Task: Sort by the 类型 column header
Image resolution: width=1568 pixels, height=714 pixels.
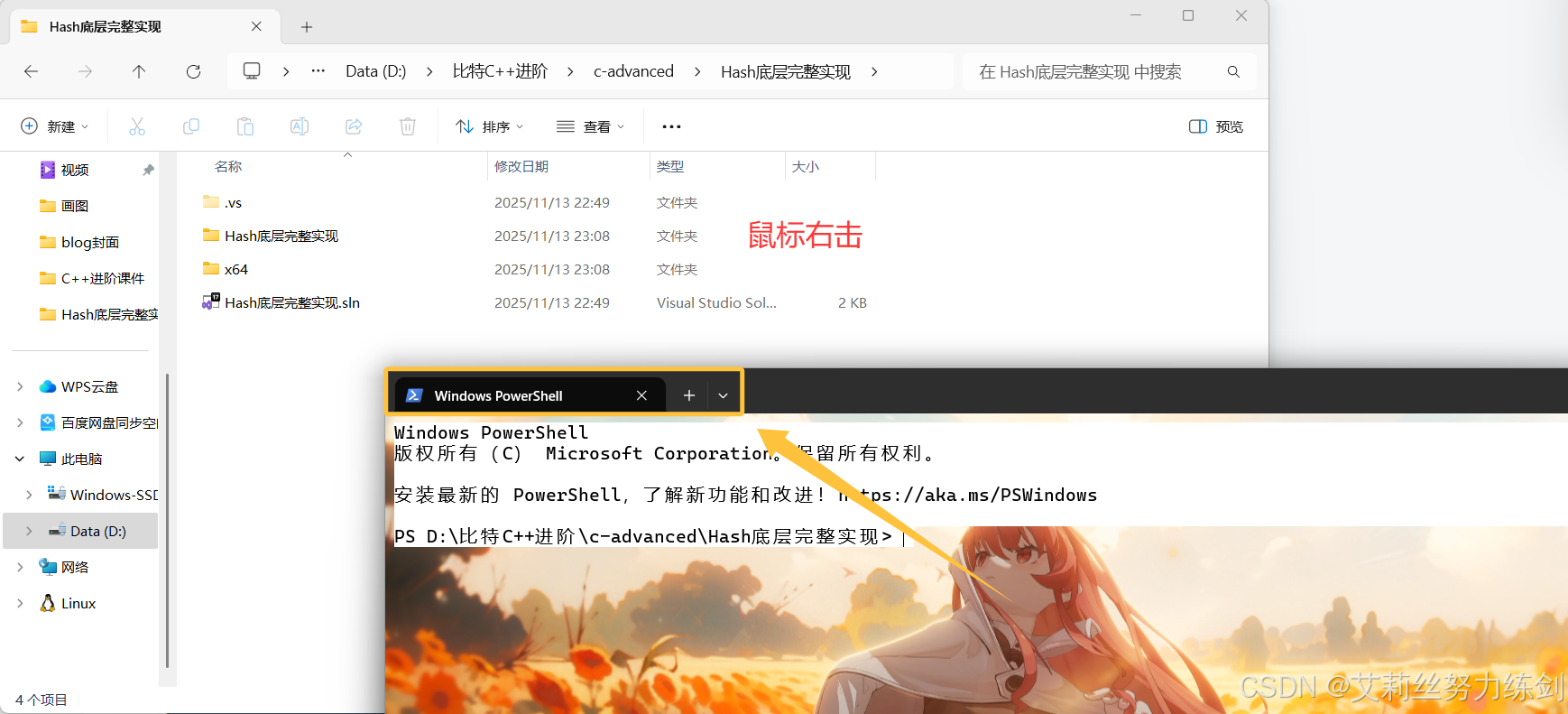Action: click(670, 166)
